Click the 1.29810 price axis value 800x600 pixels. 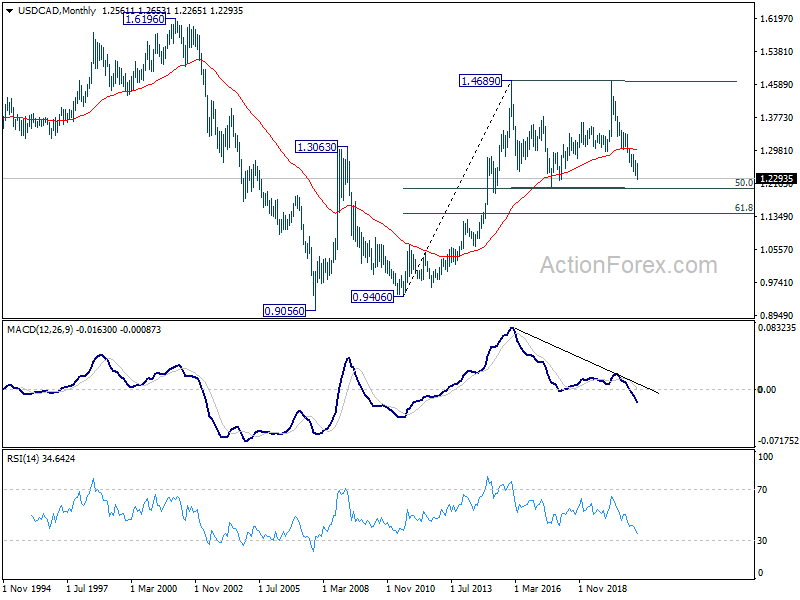pyautogui.click(x=777, y=151)
